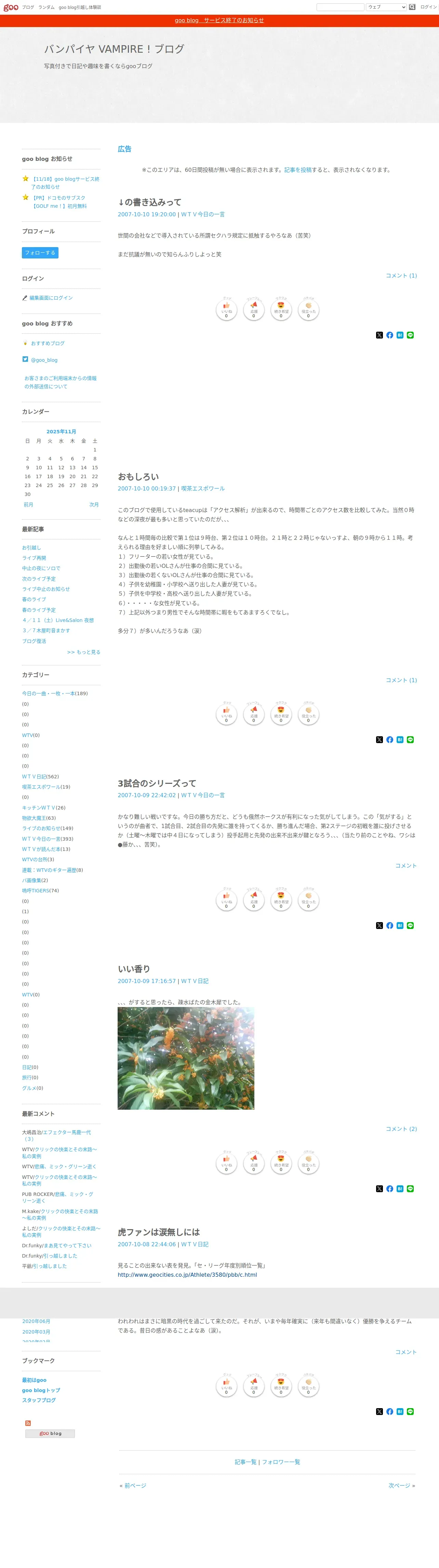Share 3試合のシリーズって on Facebook
This screenshot has width=439, height=1568.
(390, 925)
